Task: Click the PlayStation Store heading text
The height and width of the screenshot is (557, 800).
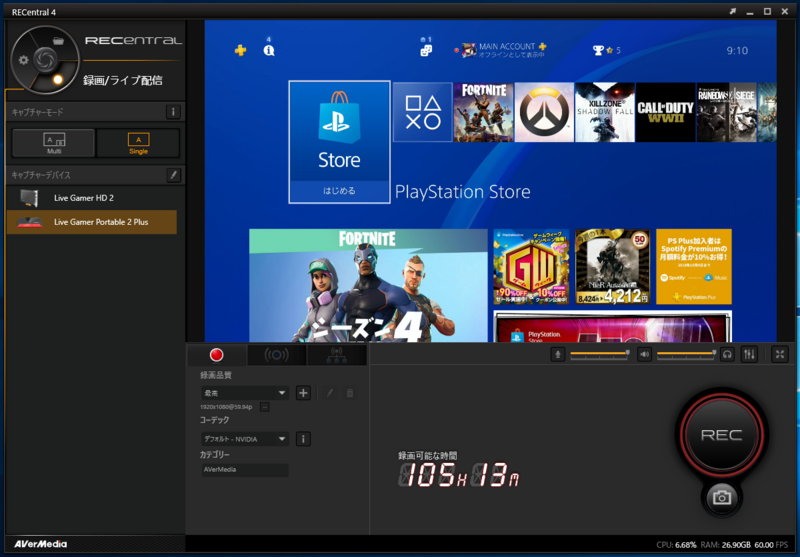Action: [x=463, y=192]
